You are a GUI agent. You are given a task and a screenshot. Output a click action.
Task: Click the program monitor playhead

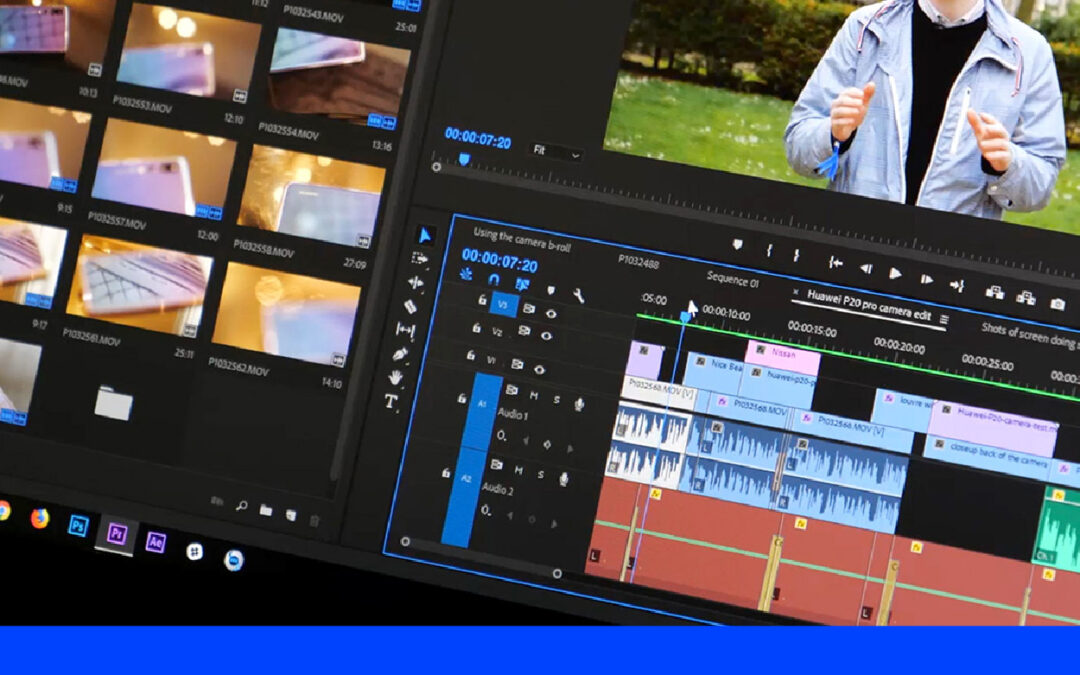pyautogui.click(x=464, y=160)
